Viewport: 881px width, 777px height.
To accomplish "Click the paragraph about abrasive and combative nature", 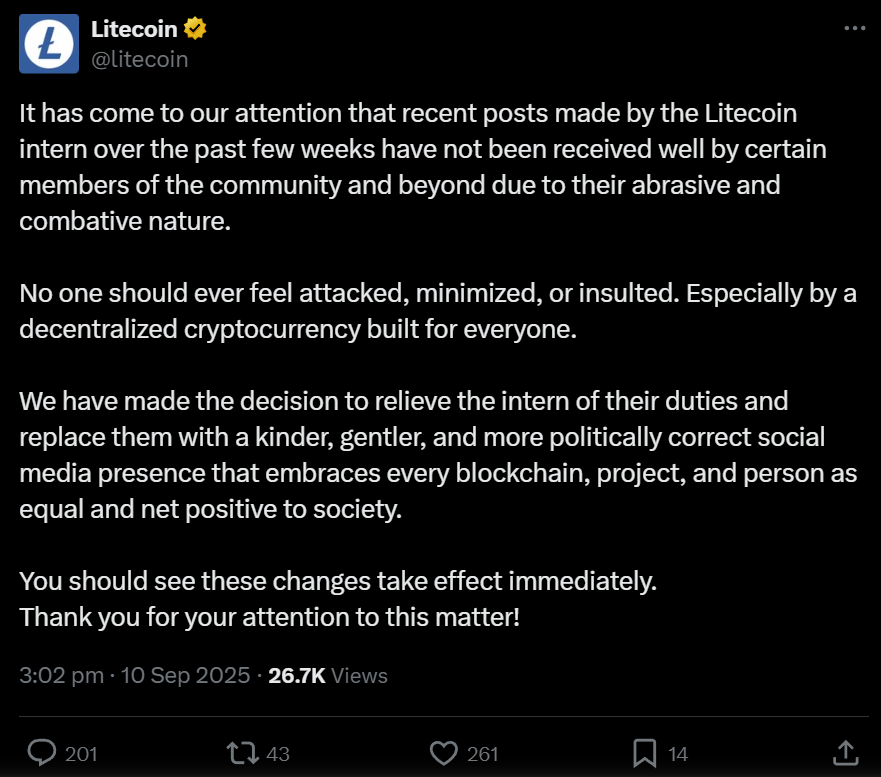I will pyautogui.click(x=423, y=167).
